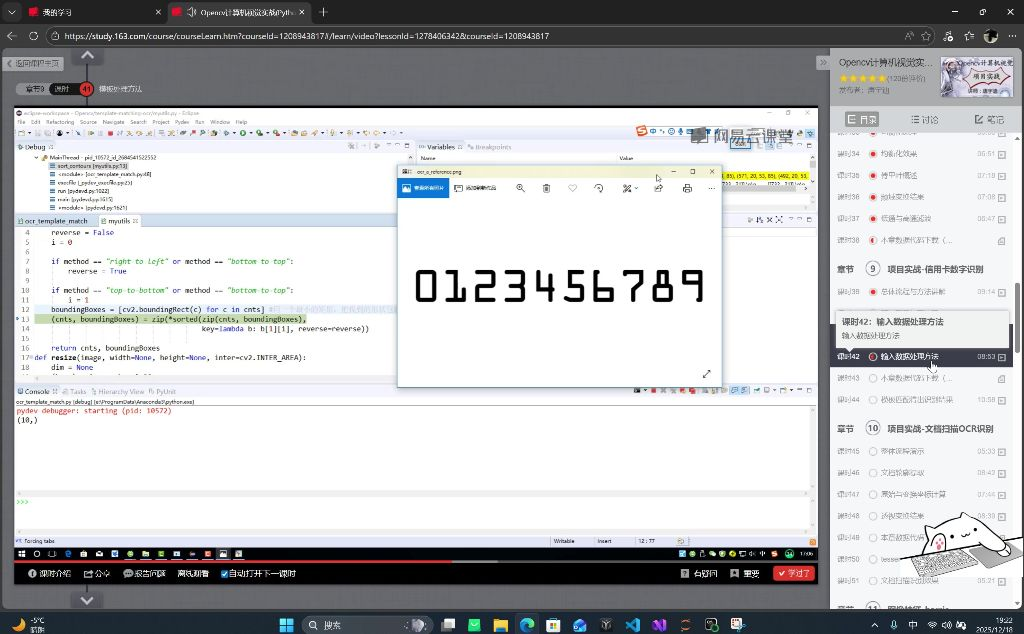Open 课时介绍 lesson introduction
This screenshot has height=634, width=1024.
click(x=50, y=574)
